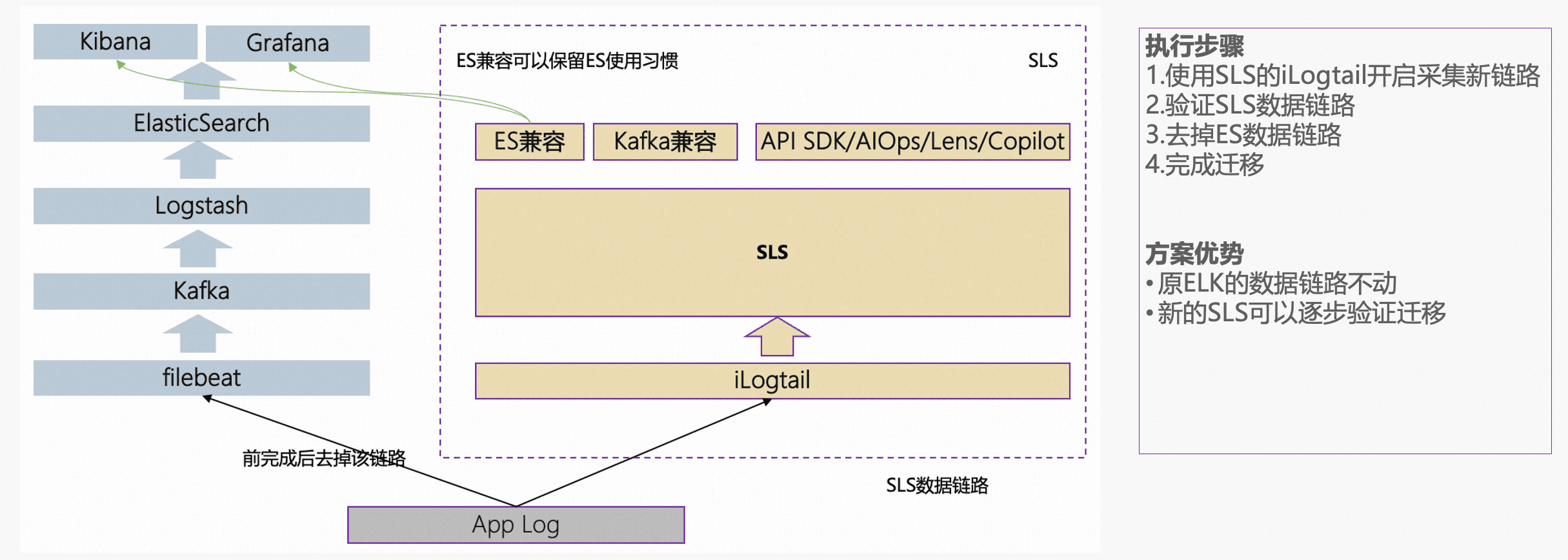Viewport: 1568px width, 560px height.
Task: Click the filebeat box
Action: point(201,377)
